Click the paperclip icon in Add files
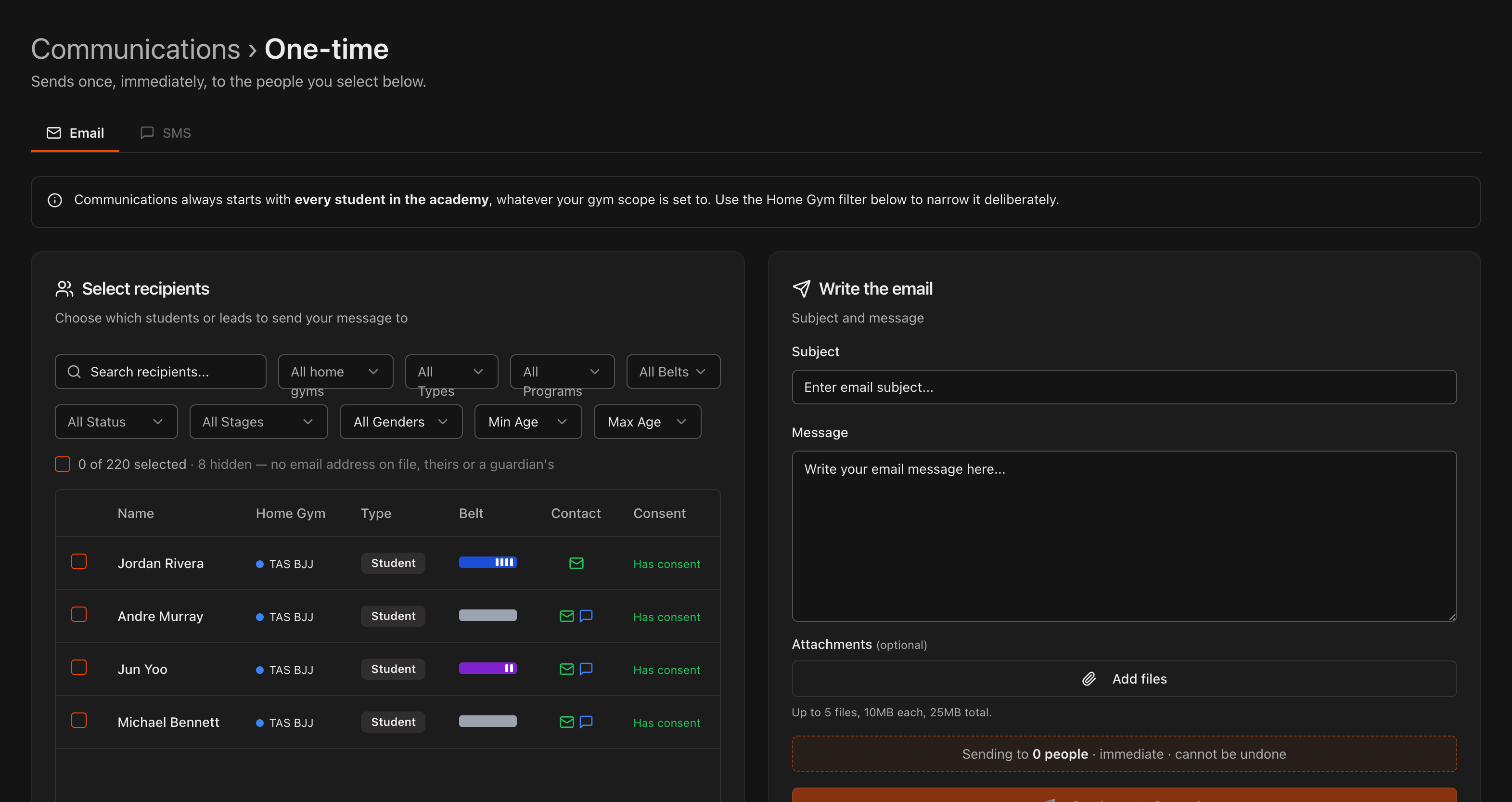Viewport: 1512px width, 802px height. [x=1089, y=679]
